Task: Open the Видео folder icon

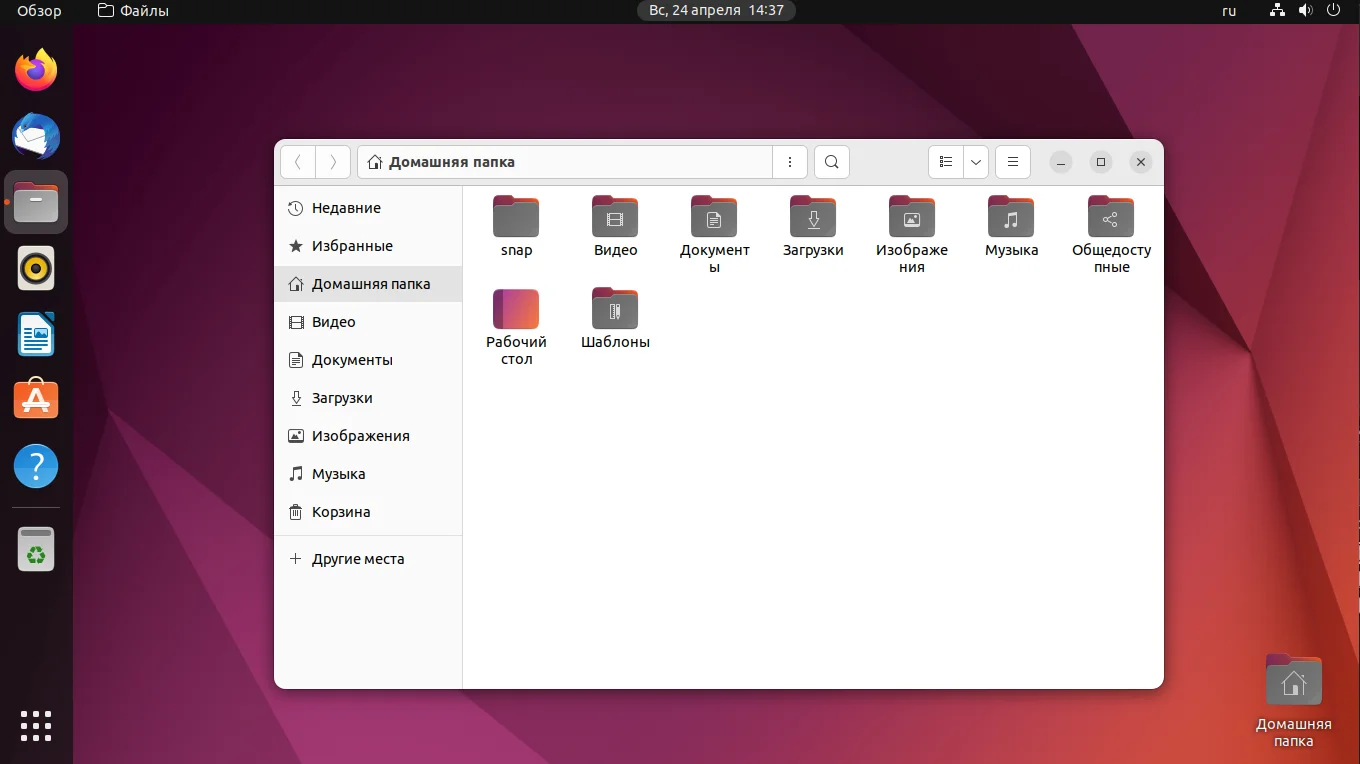Action: [615, 217]
